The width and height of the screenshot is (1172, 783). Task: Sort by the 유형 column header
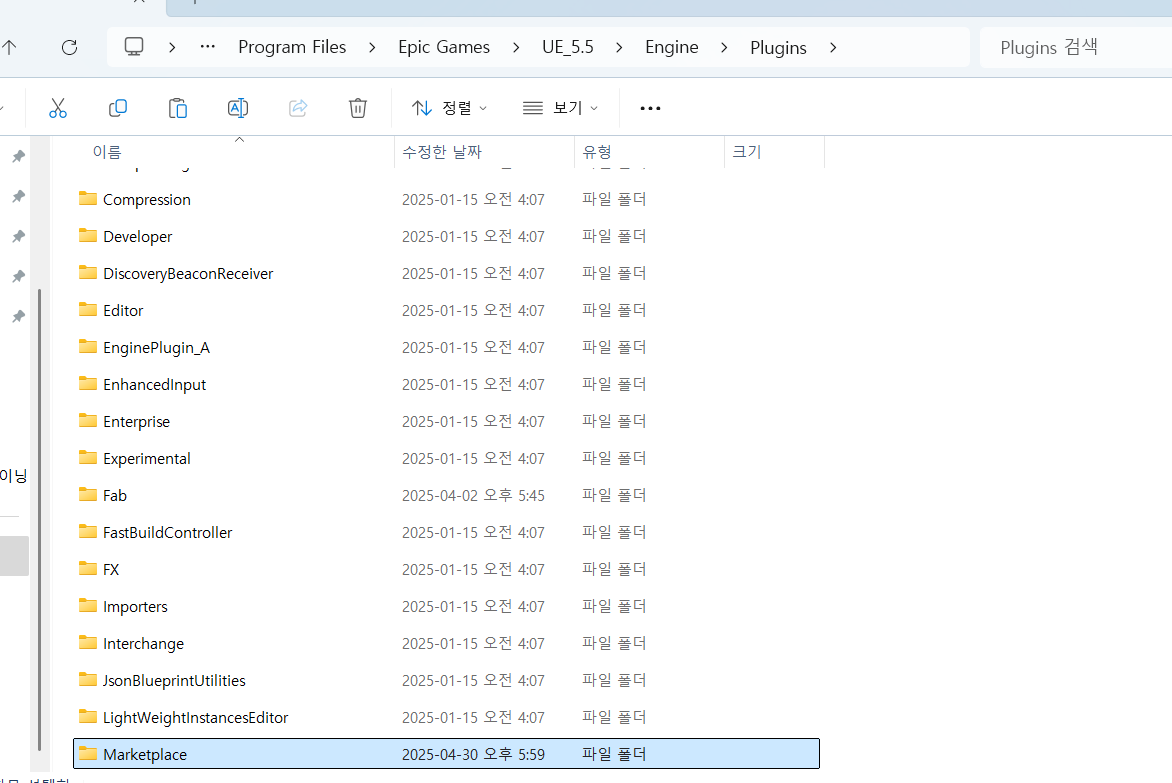[x=596, y=152]
